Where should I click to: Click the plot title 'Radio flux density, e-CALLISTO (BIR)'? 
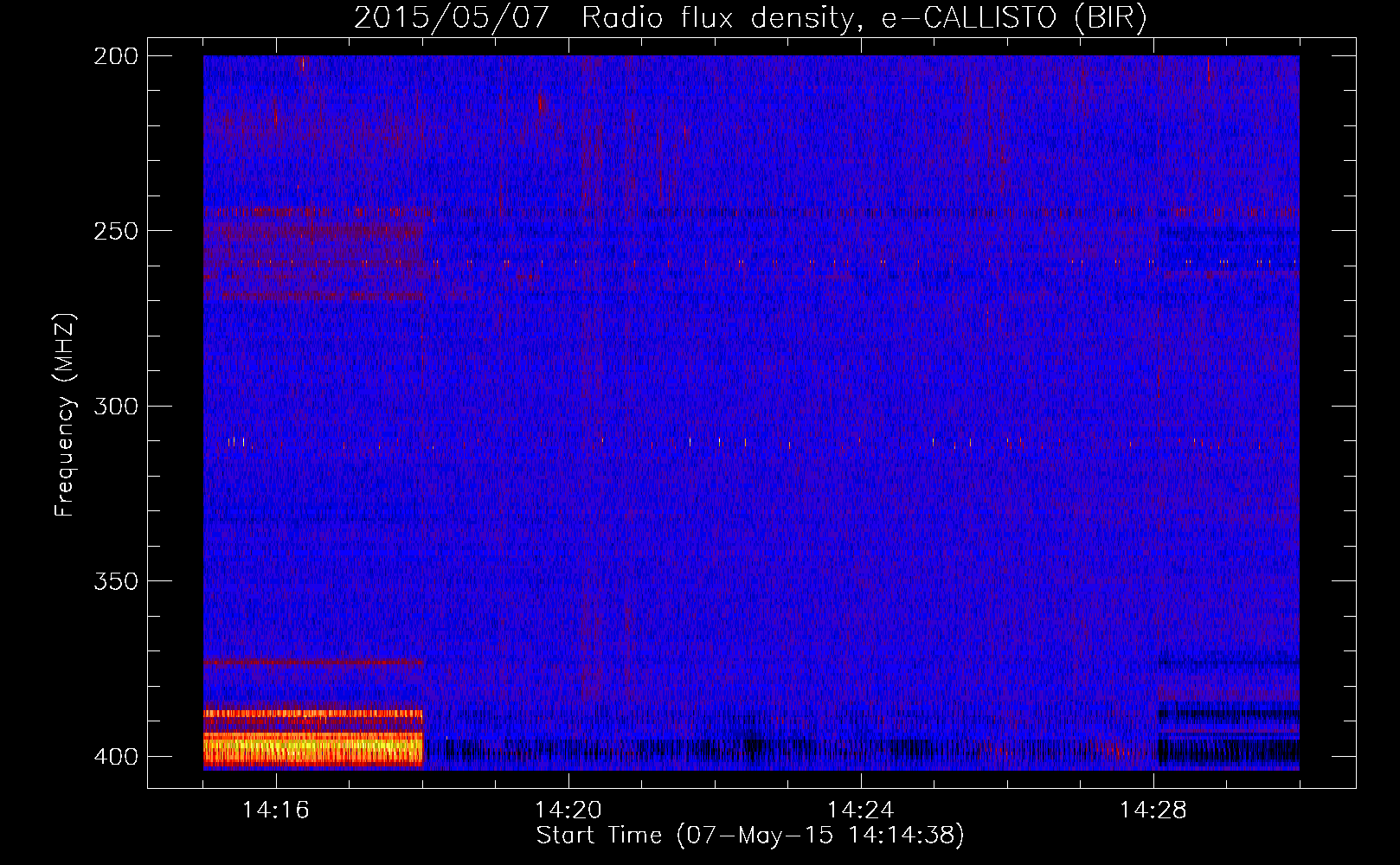[864, 18]
